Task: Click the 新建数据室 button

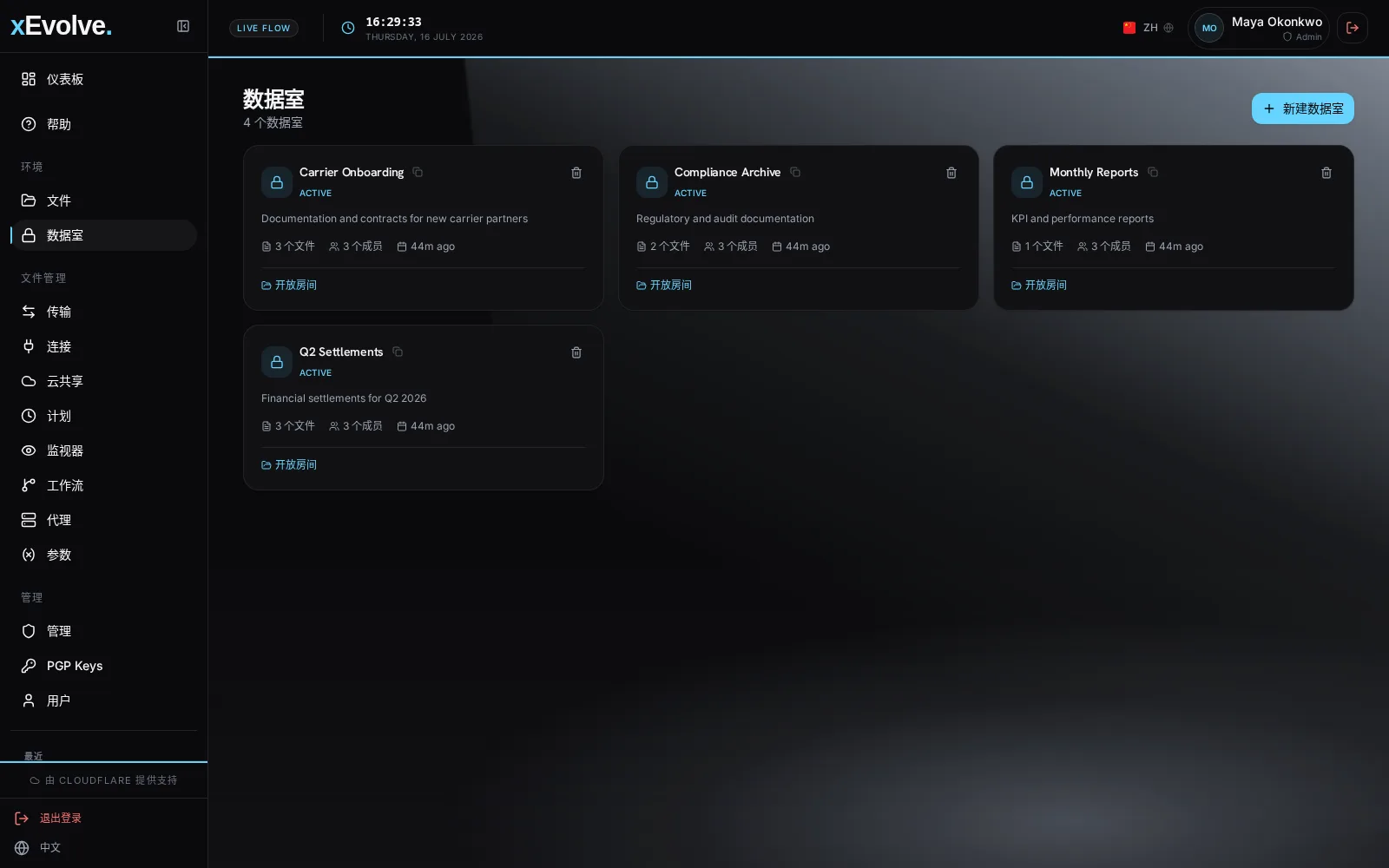Action: coord(1303,108)
